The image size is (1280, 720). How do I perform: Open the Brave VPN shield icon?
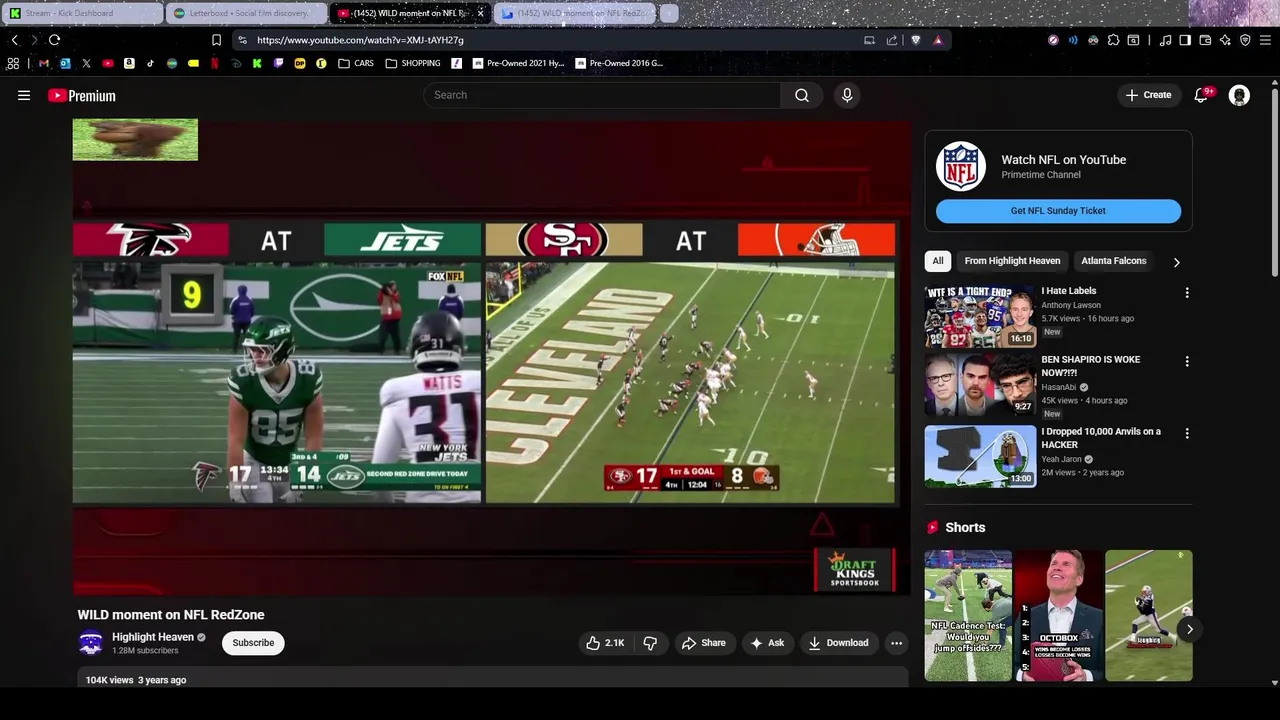pos(1245,40)
